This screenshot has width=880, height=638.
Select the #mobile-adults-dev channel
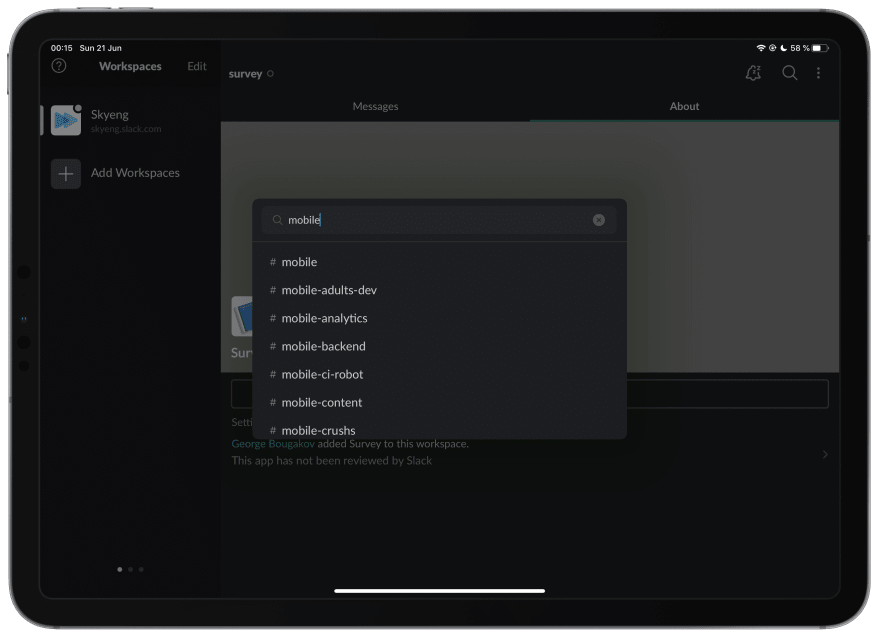click(x=439, y=290)
